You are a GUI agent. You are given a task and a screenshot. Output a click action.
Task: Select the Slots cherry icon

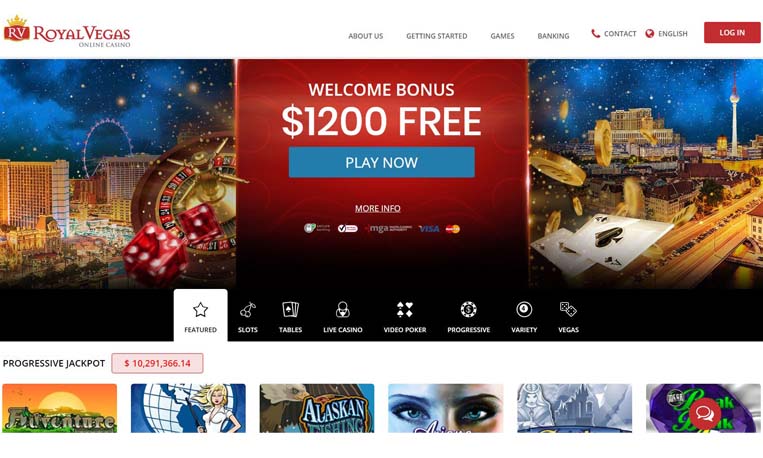[248, 310]
